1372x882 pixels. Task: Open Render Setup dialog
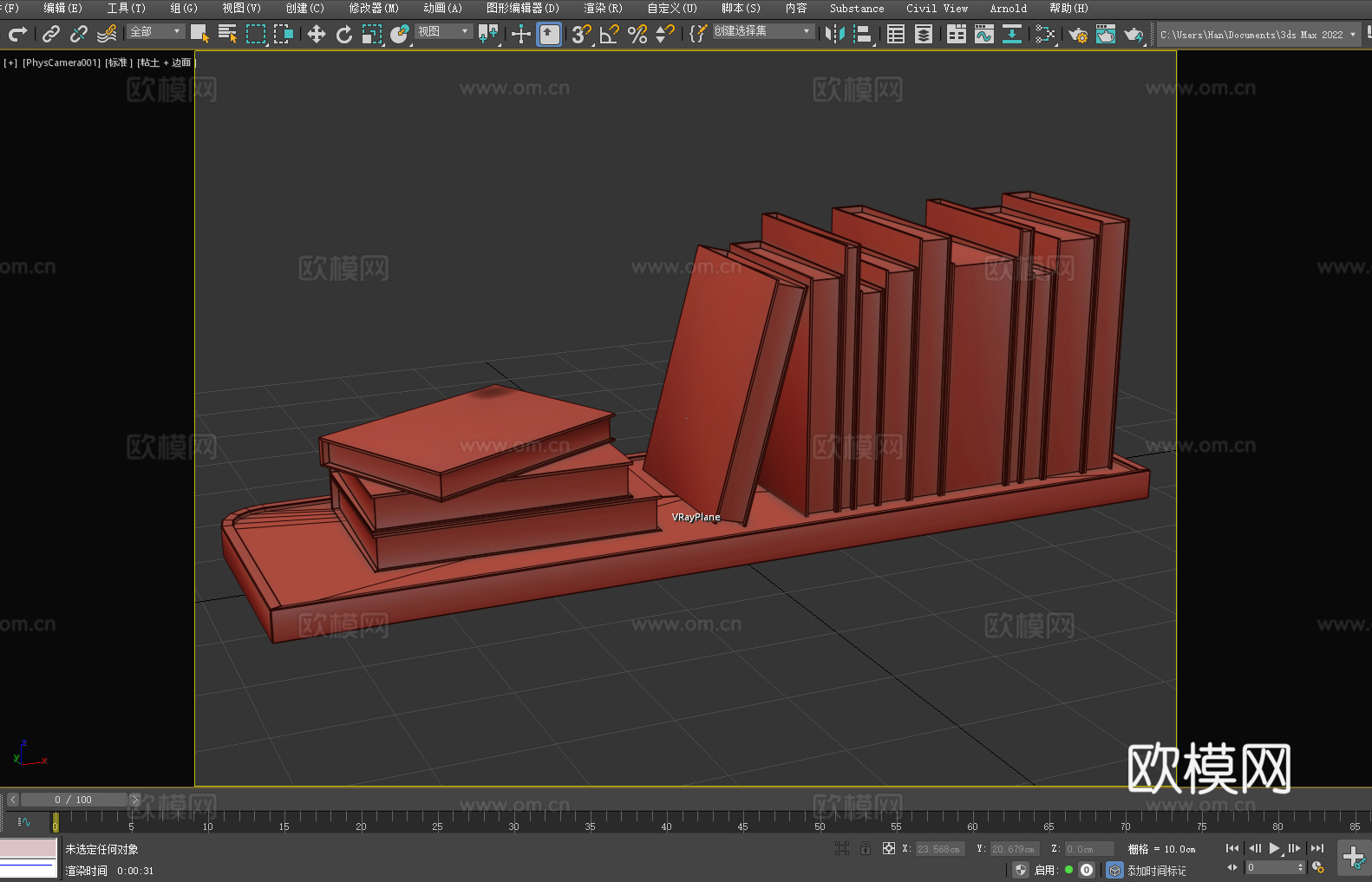coord(1078,34)
